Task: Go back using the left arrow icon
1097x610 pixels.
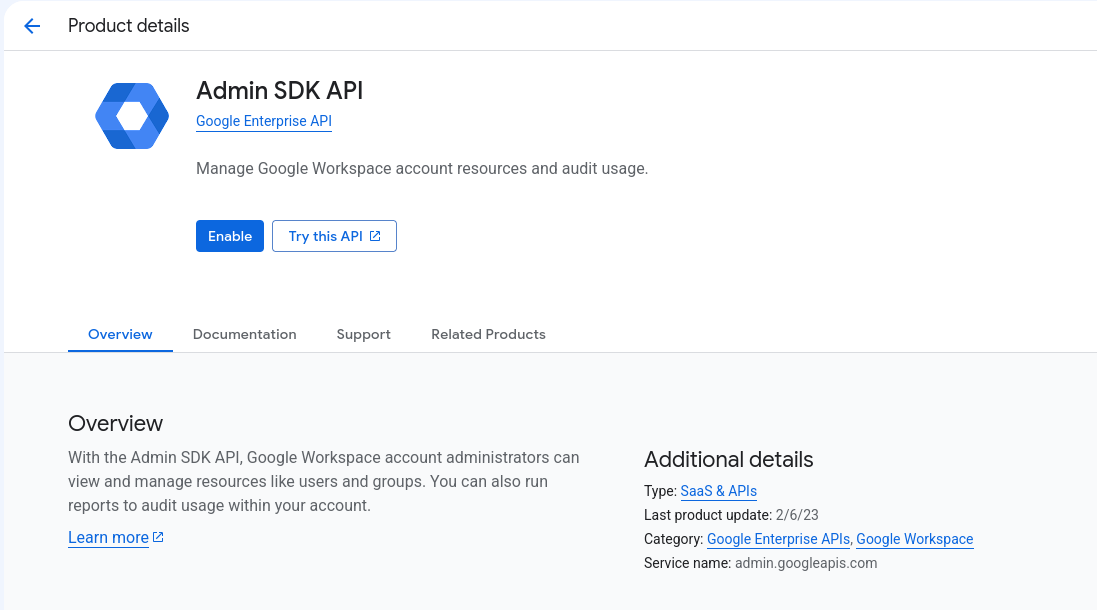Action: [32, 27]
